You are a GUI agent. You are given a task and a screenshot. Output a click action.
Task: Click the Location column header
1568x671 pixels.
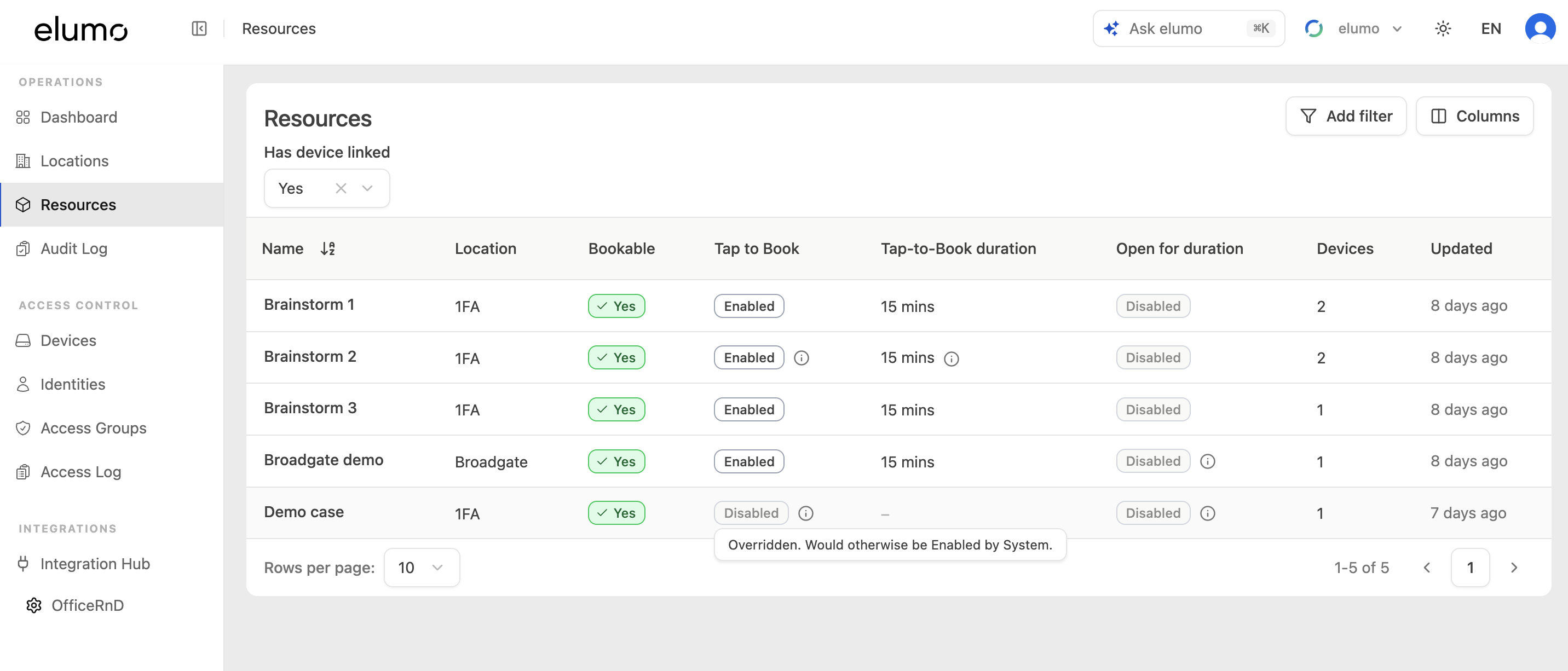click(x=485, y=249)
